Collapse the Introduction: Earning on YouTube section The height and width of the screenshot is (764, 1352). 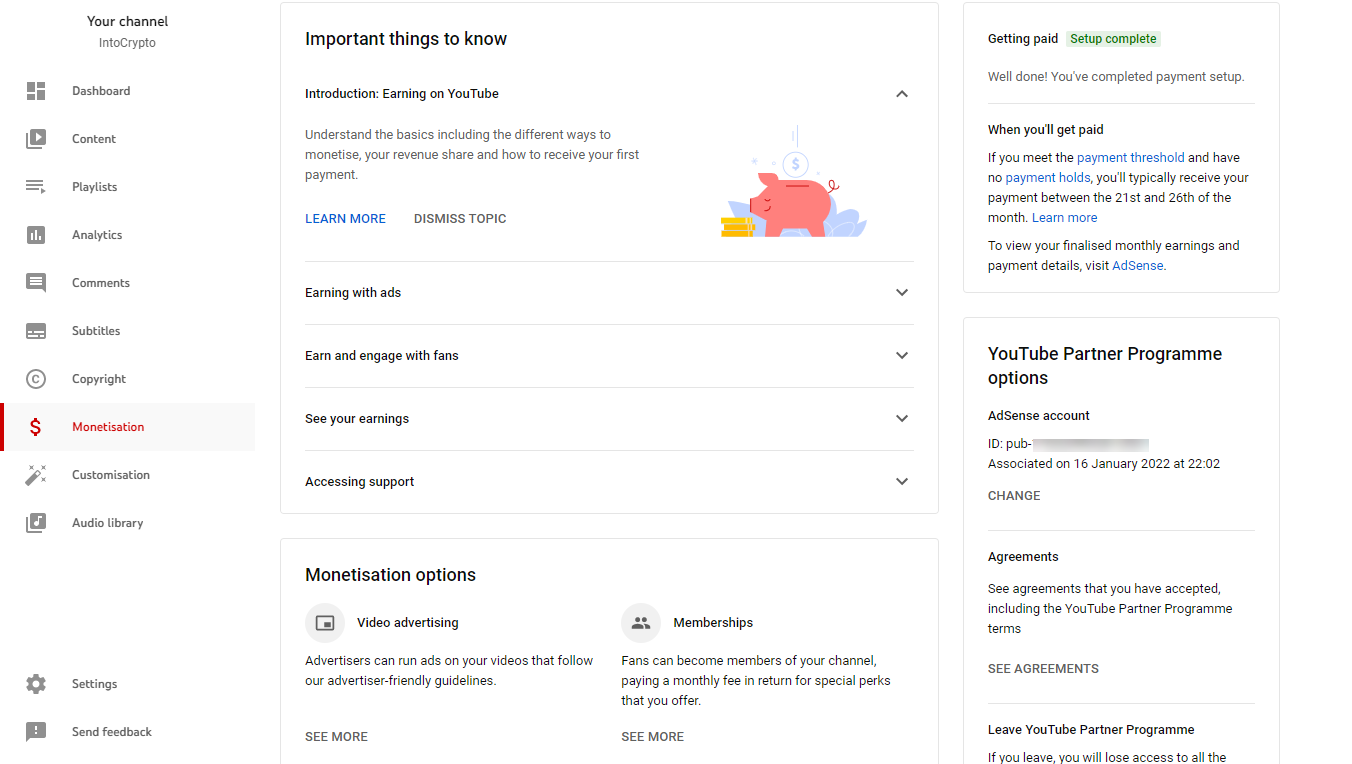tap(902, 94)
